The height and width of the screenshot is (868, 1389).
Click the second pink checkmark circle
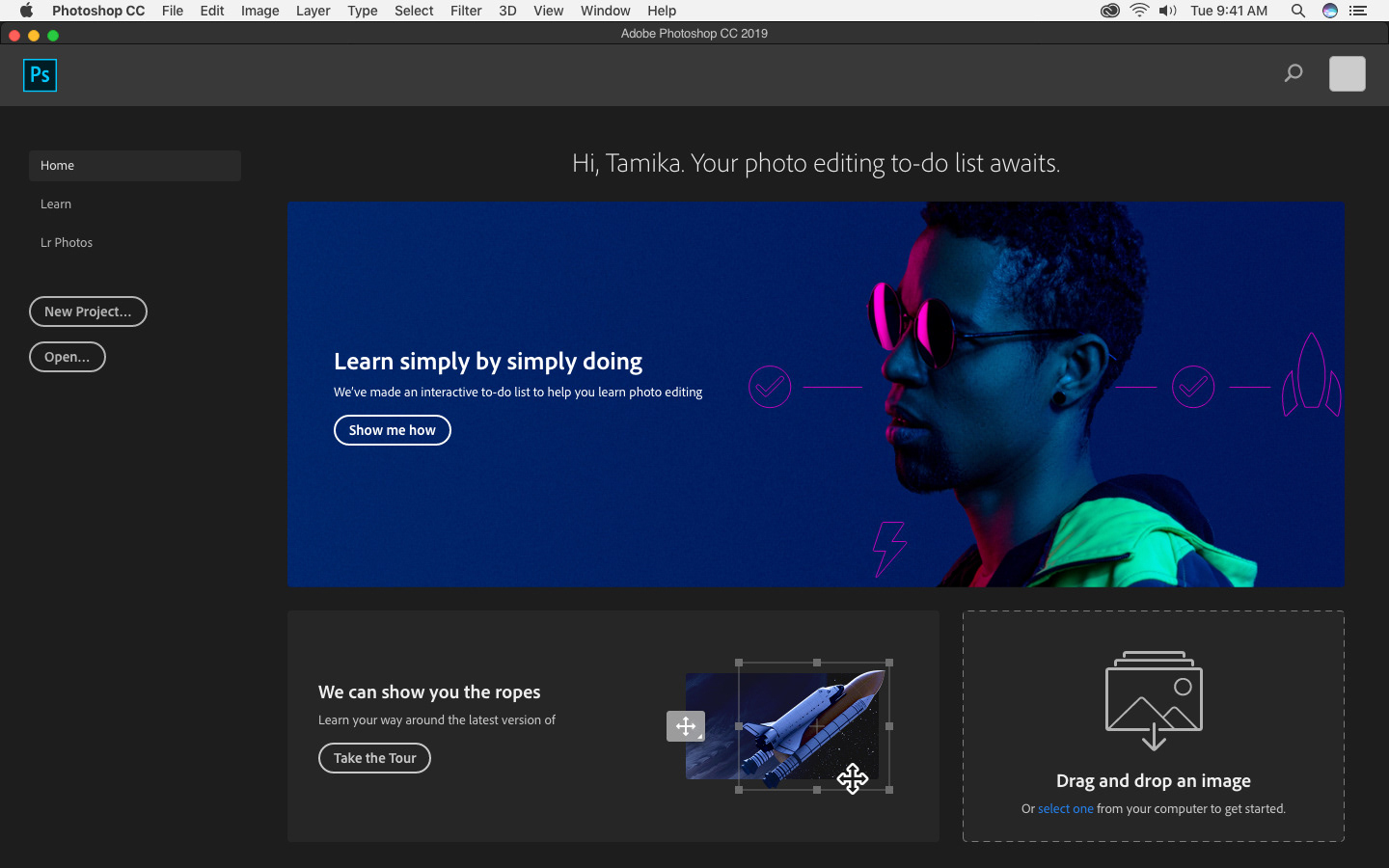pyautogui.click(x=1193, y=387)
